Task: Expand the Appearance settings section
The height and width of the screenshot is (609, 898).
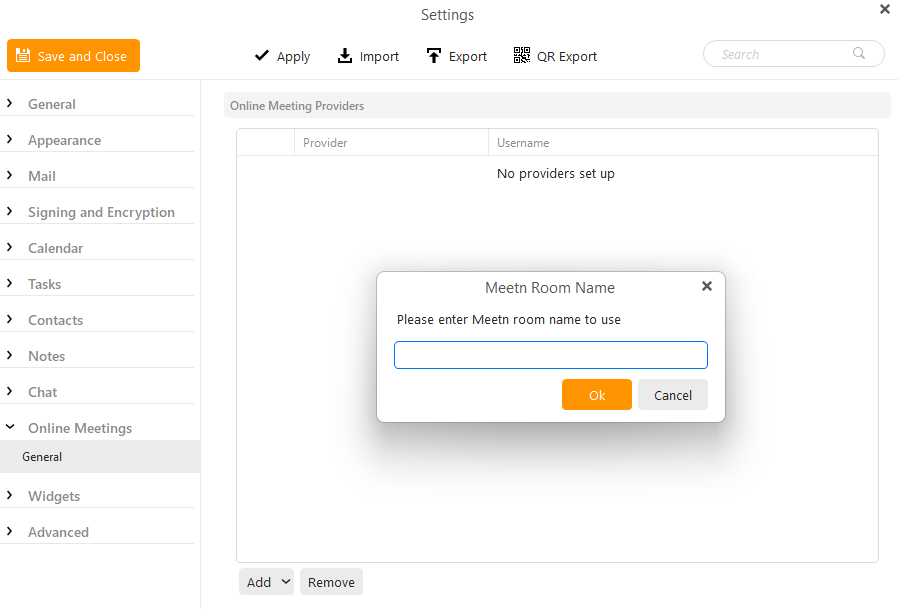Action: (x=9, y=139)
